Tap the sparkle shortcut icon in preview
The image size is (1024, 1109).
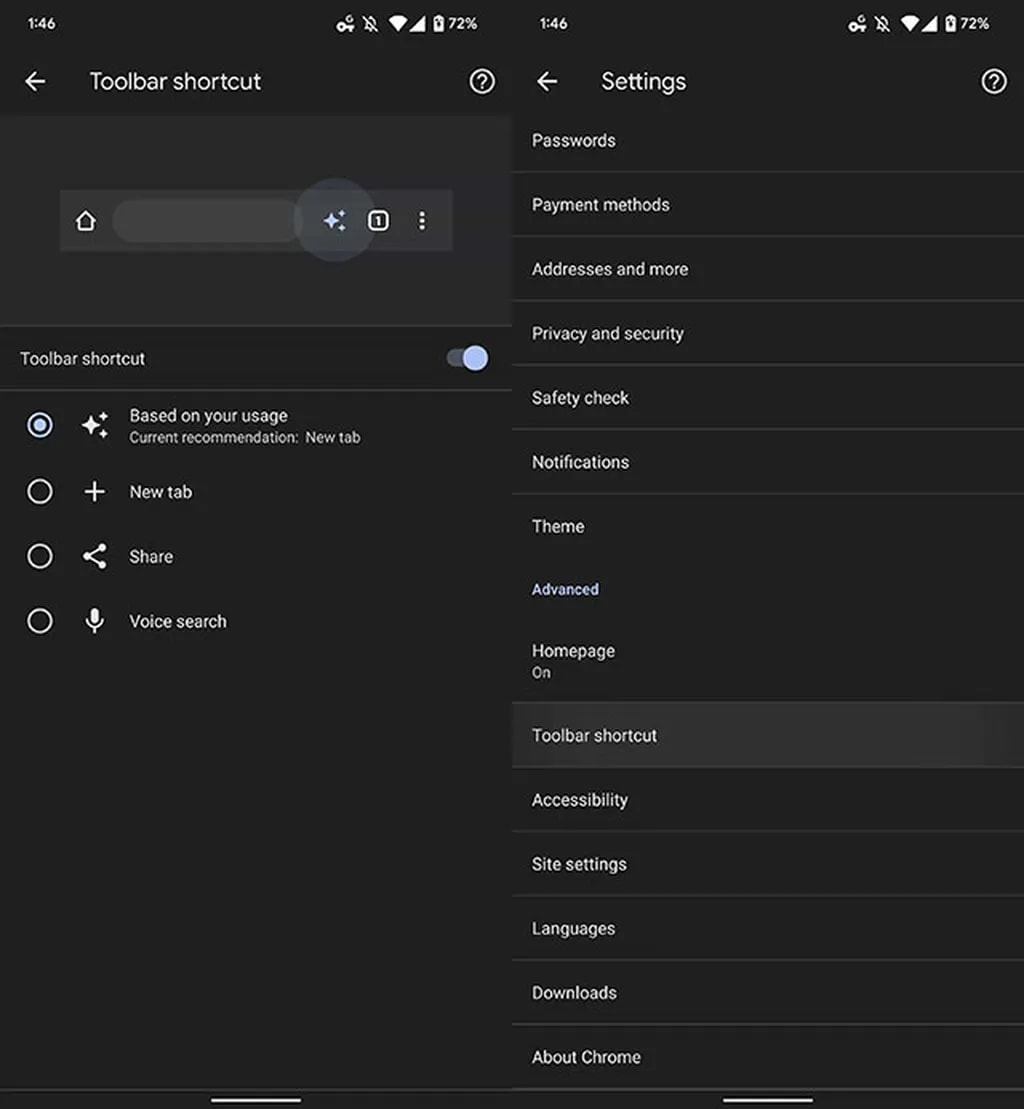click(335, 221)
